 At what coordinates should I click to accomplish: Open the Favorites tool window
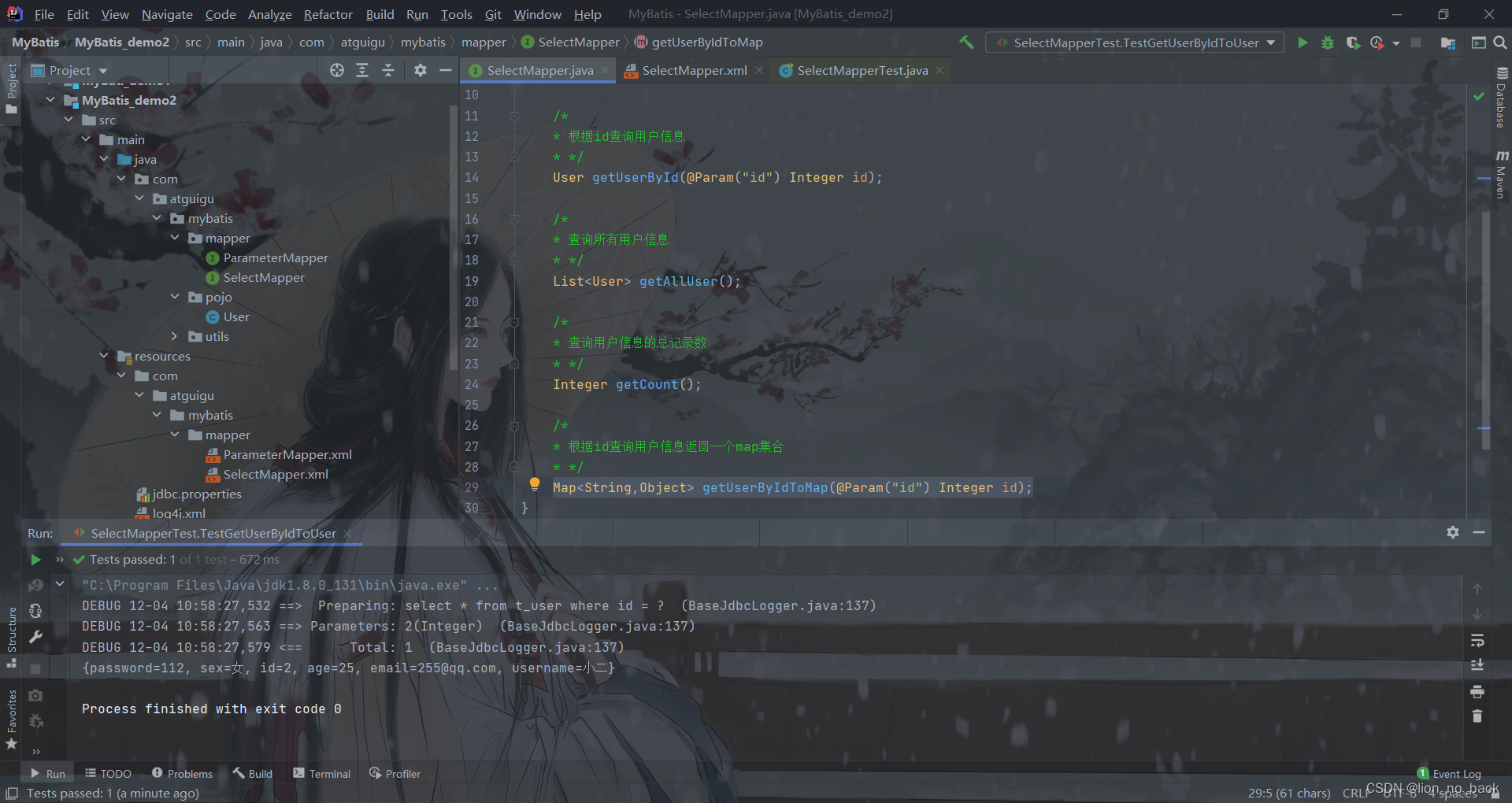[12, 719]
